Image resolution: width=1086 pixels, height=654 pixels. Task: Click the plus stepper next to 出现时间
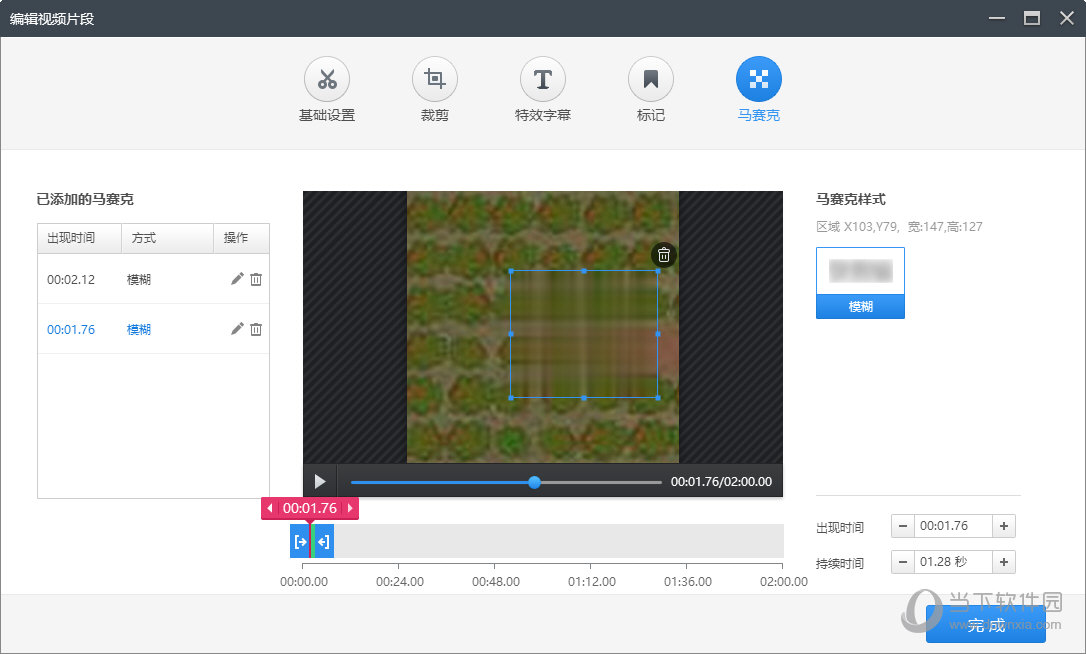[x=1004, y=526]
